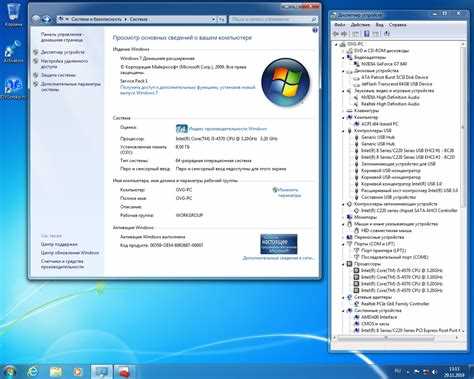The image size is (474, 379).
Task: Open Файл menu in Device Manager
Action: 340,25
